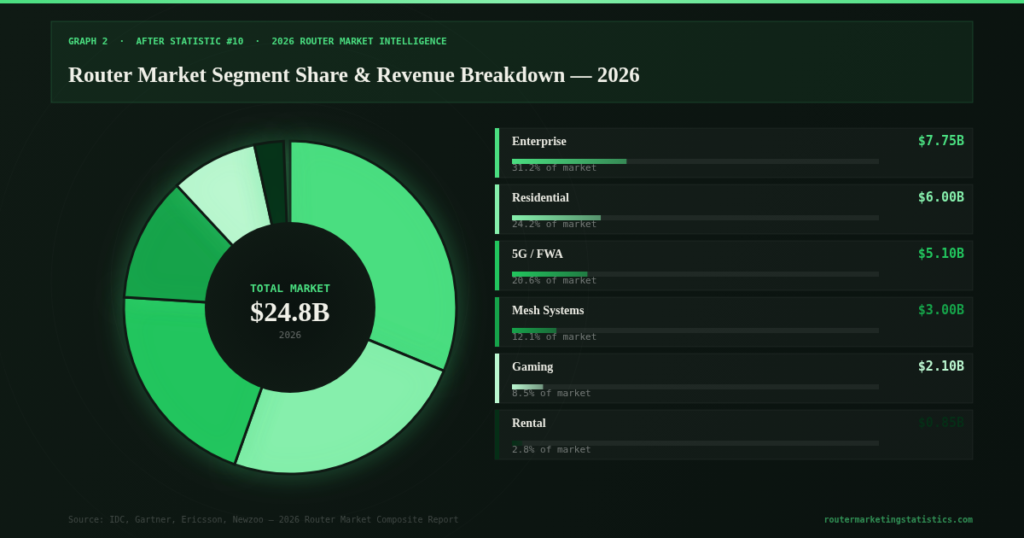Click the $6.00B Residential revenue value
Viewport: 1024px width, 538px height.
pyautogui.click(x=940, y=197)
